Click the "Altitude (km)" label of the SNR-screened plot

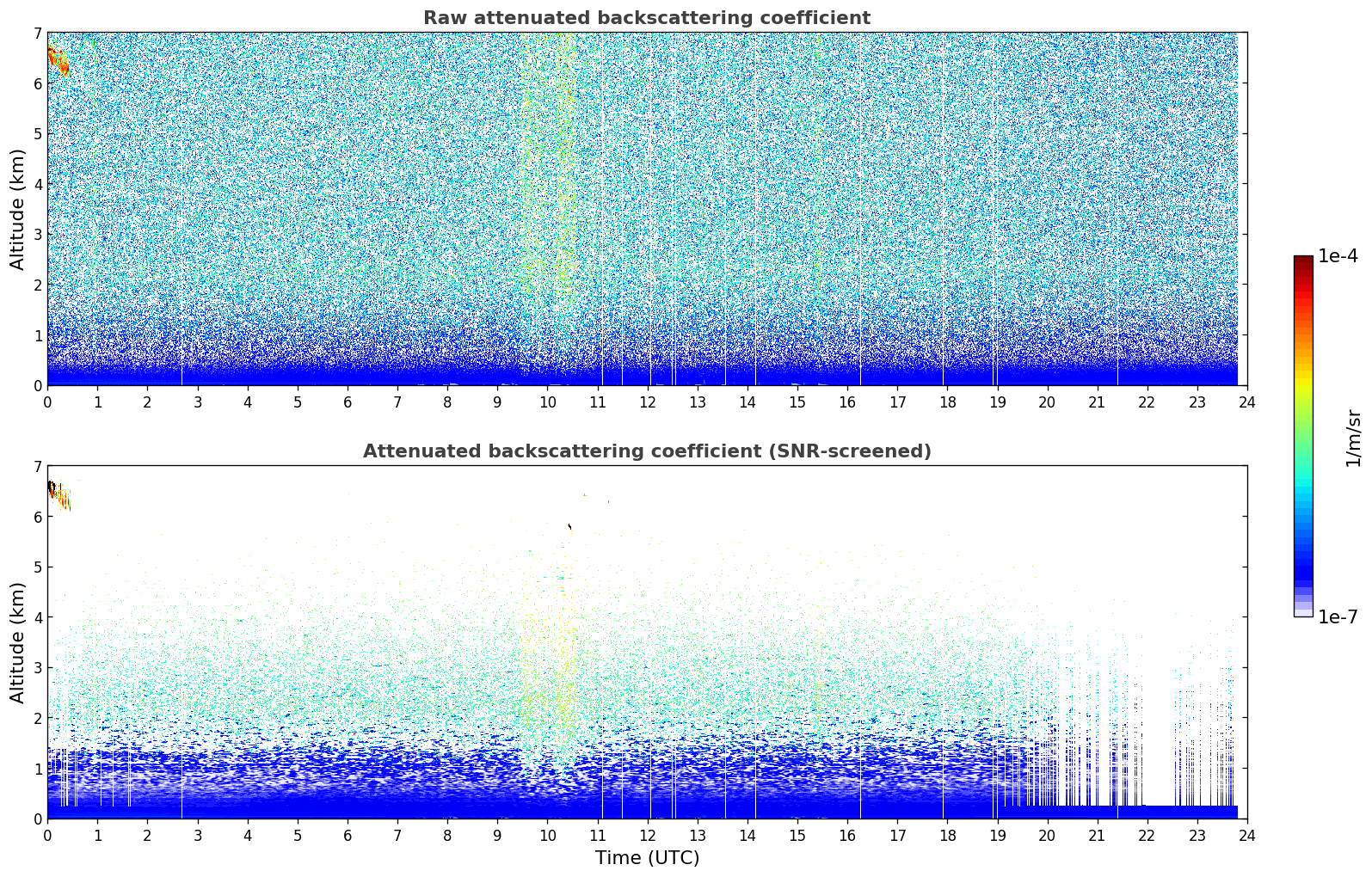[18, 642]
